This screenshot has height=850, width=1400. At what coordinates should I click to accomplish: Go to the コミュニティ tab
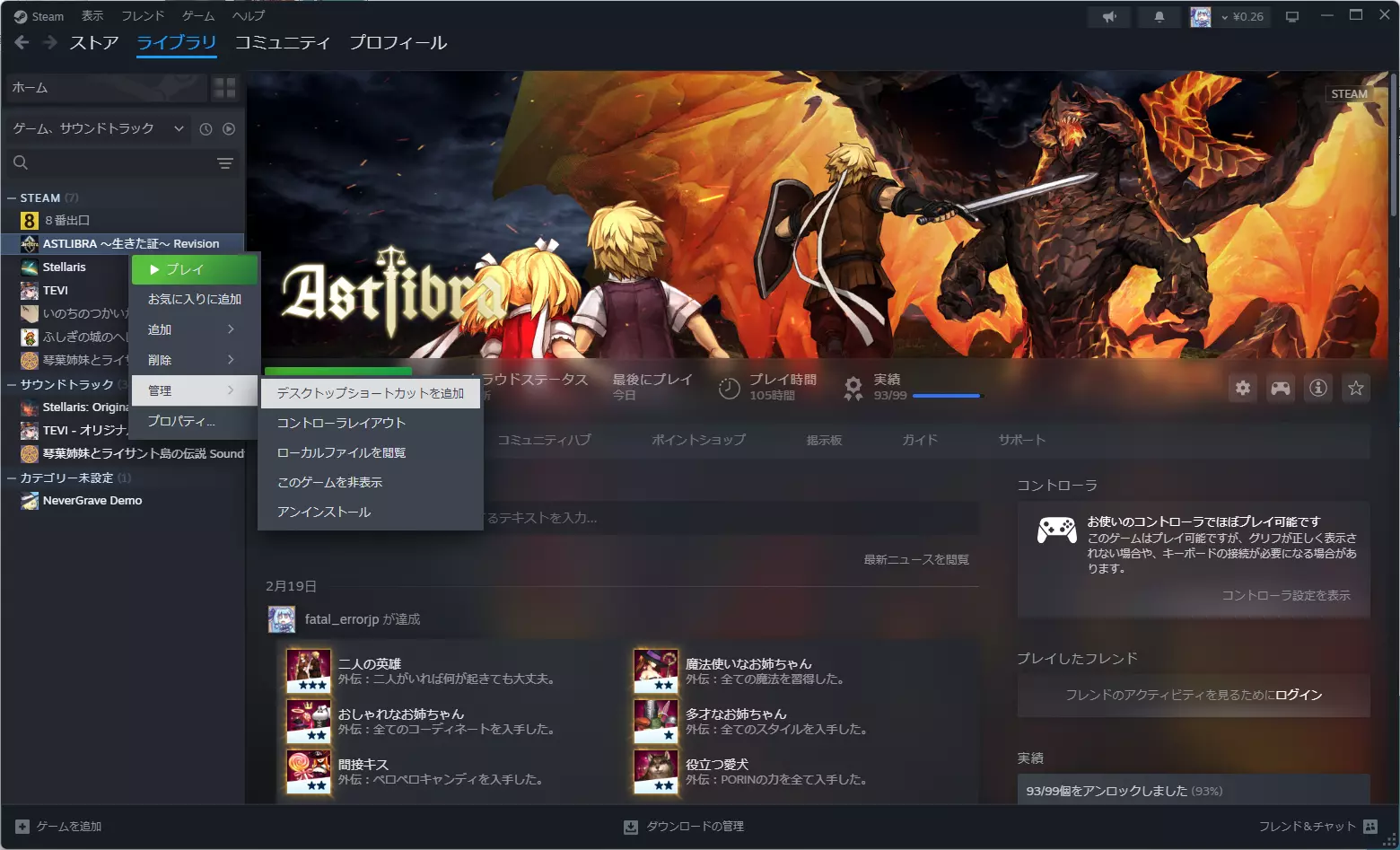[x=283, y=43]
